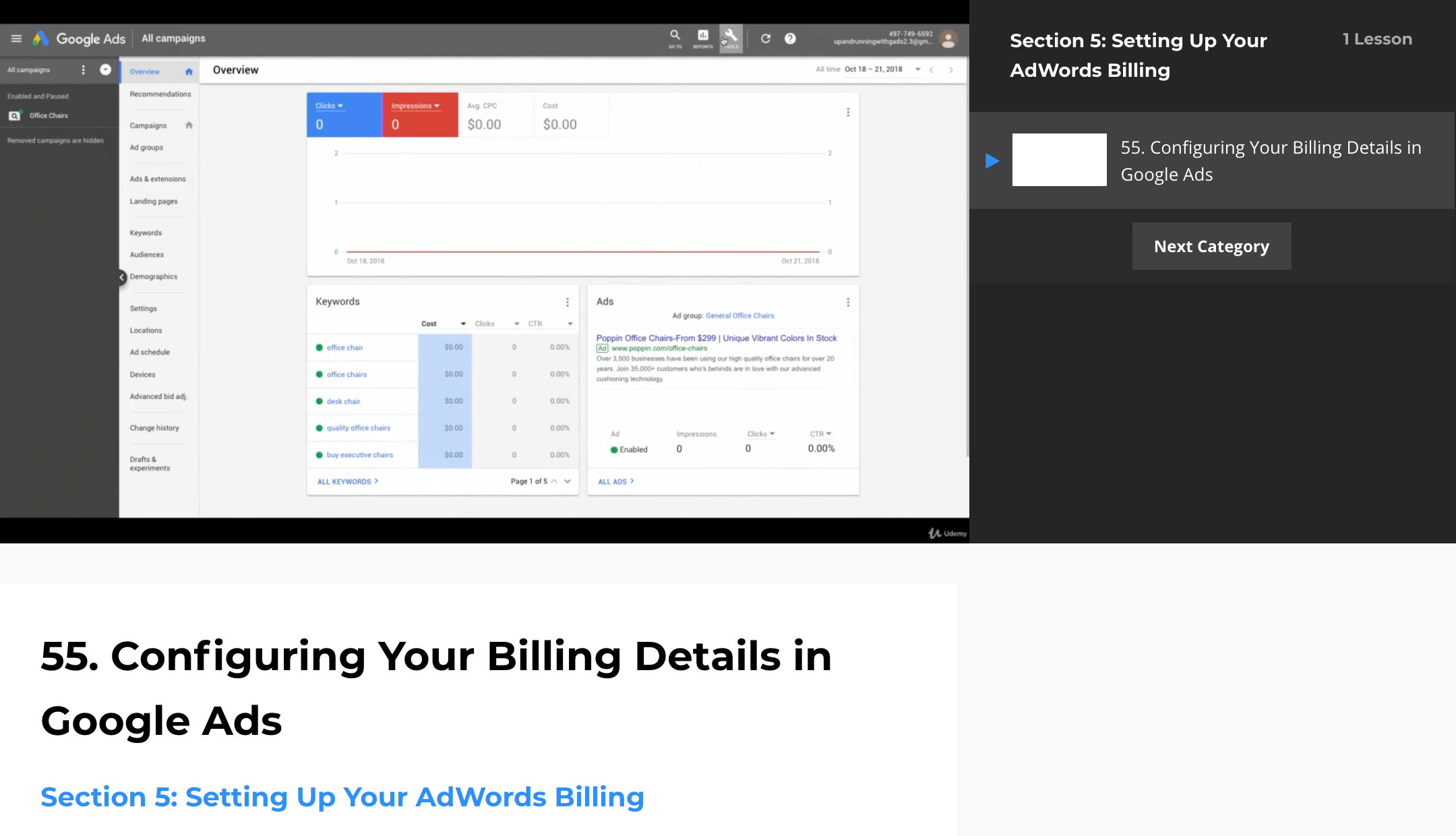The image size is (1456, 836).
Task: Open the Keywords card three-dot menu
Action: tap(567, 302)
